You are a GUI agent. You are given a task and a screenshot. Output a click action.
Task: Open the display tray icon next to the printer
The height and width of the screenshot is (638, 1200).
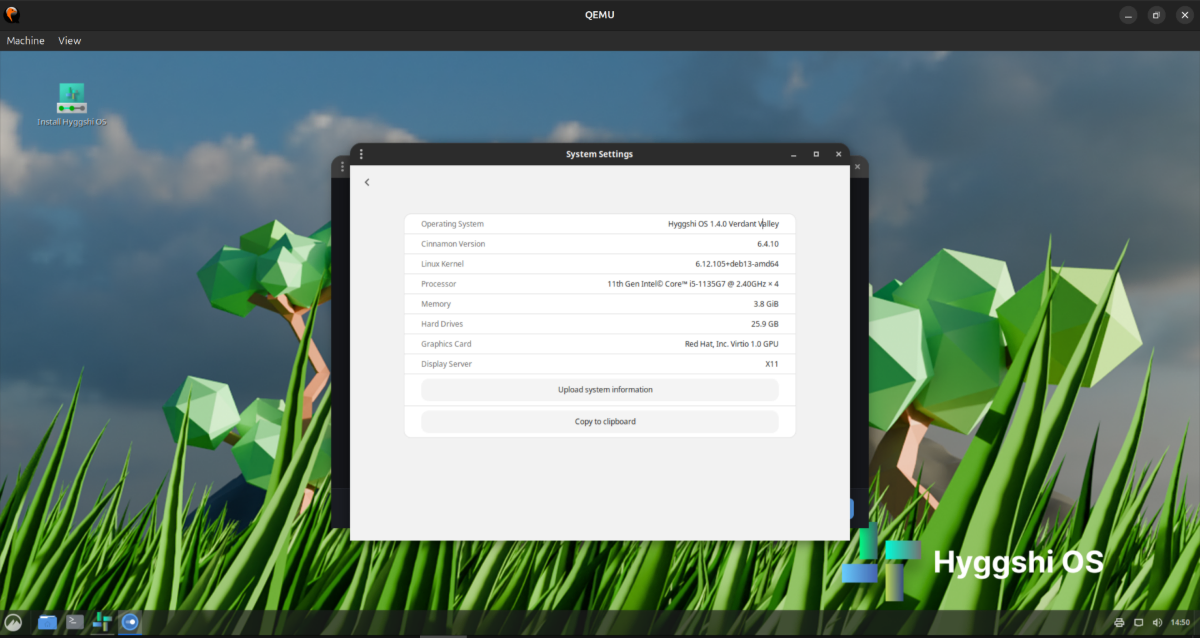pyautogui.click(x=1138, y=623)
